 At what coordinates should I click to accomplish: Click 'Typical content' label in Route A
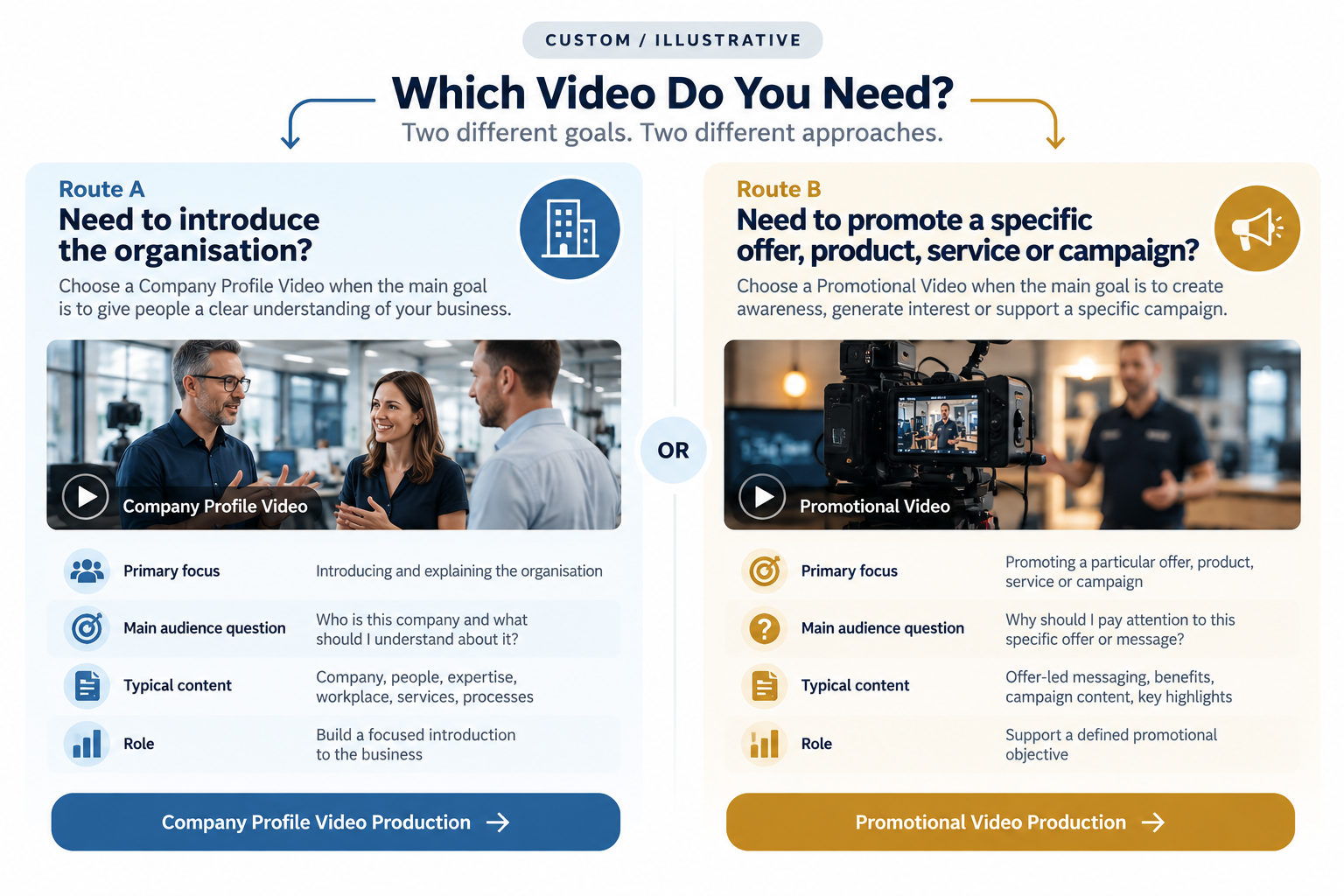tap(178, 686)
